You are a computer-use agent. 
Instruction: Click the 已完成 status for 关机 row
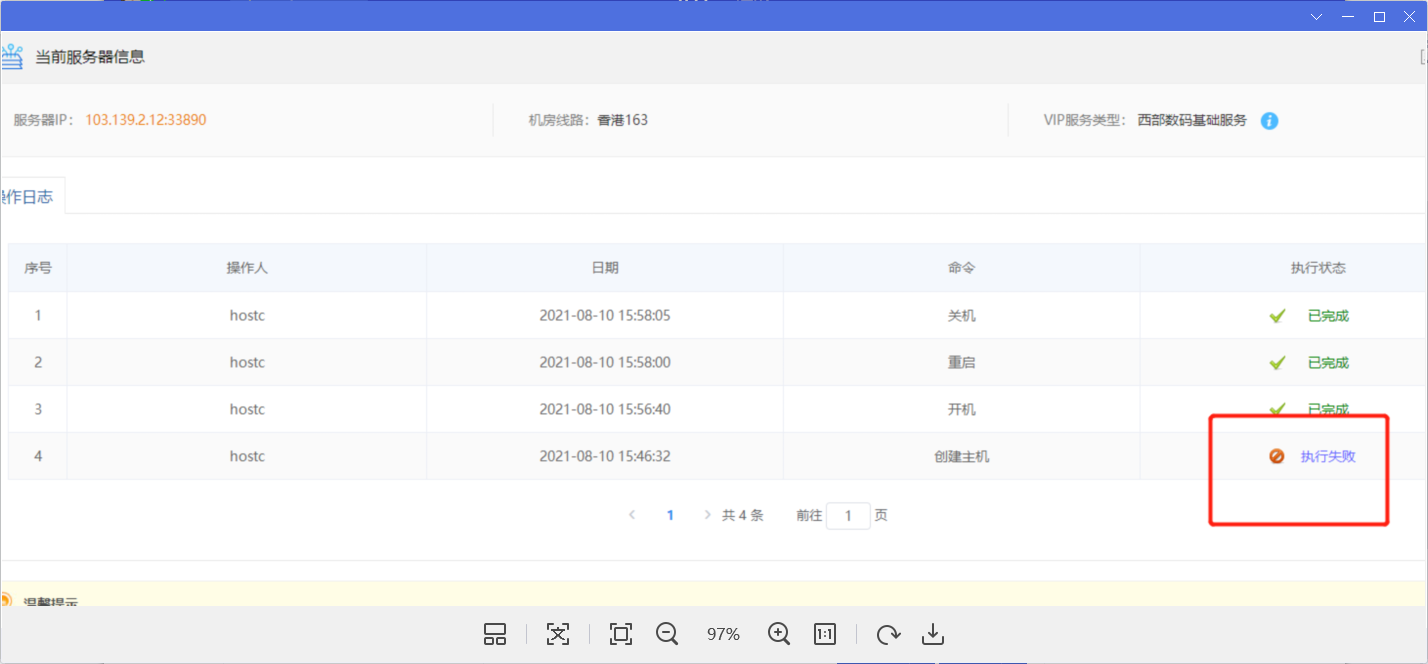pyautogui.click(x=1328, y=316)
